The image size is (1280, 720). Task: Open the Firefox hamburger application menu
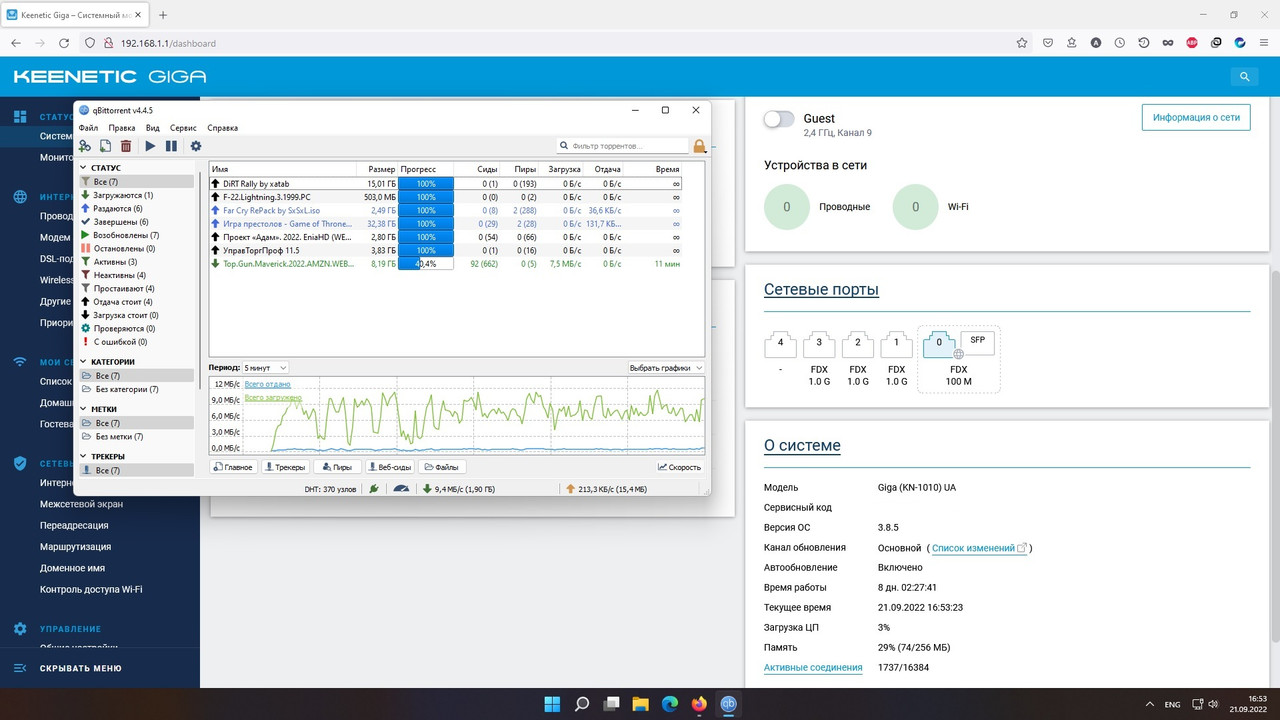coord(1263,43)
